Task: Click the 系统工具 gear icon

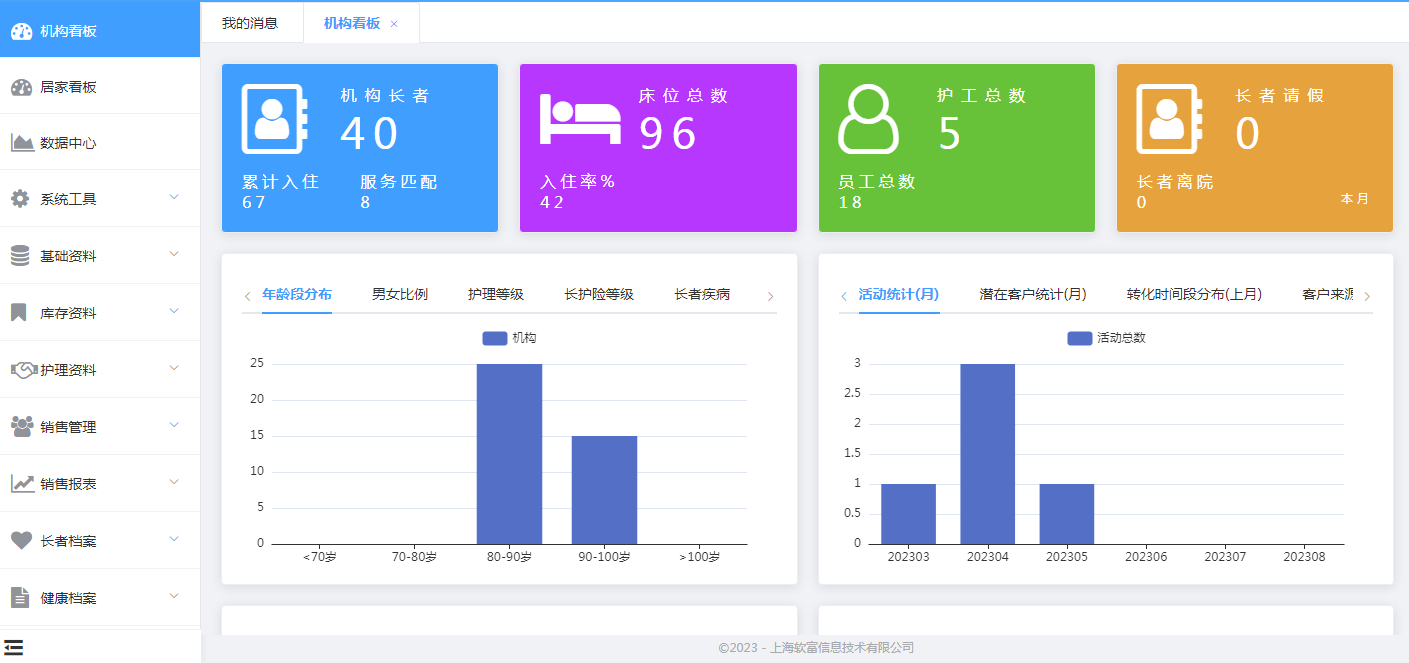Action: click(20, 198)
